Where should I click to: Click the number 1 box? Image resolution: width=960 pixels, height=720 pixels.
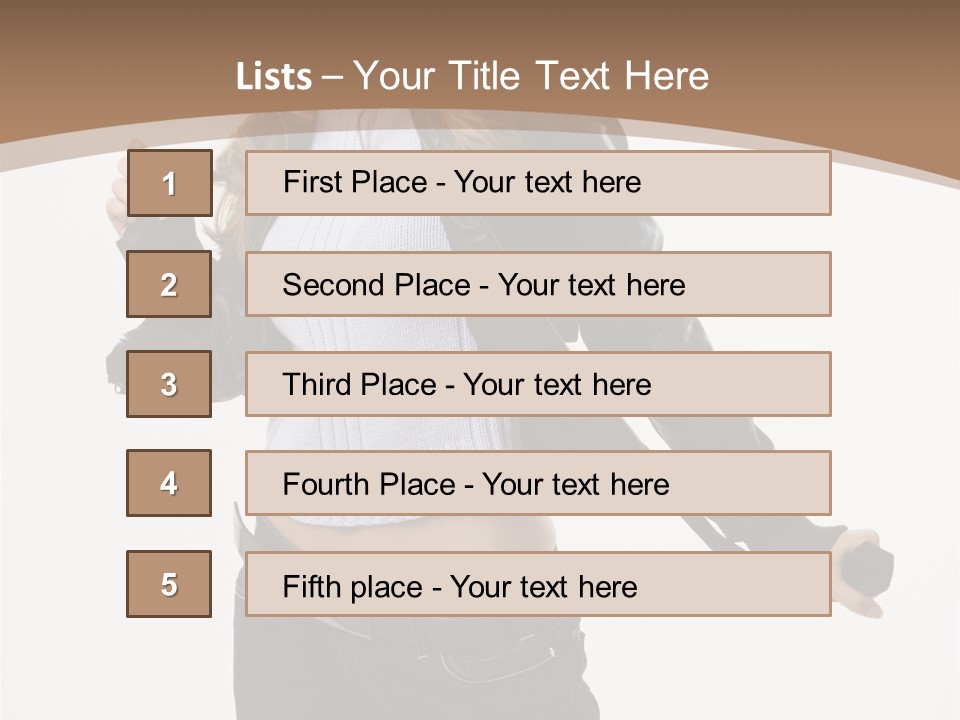169,183
